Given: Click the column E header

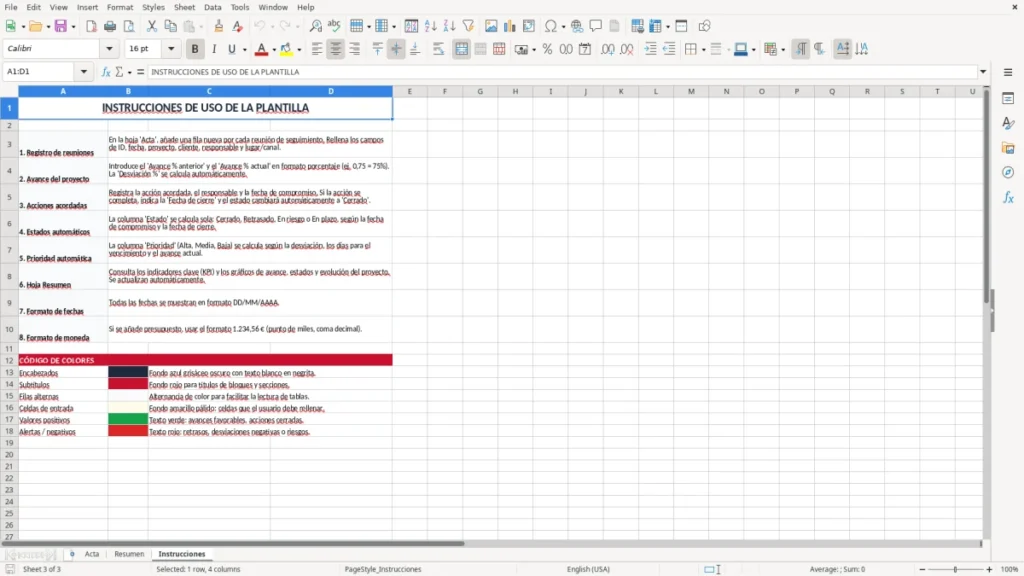Looking at the screenshot, I should coord(410,91).
